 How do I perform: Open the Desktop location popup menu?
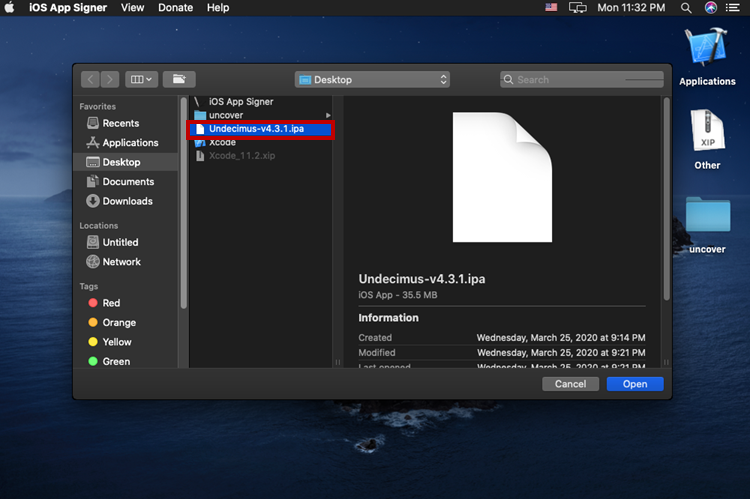click(372, 79)
